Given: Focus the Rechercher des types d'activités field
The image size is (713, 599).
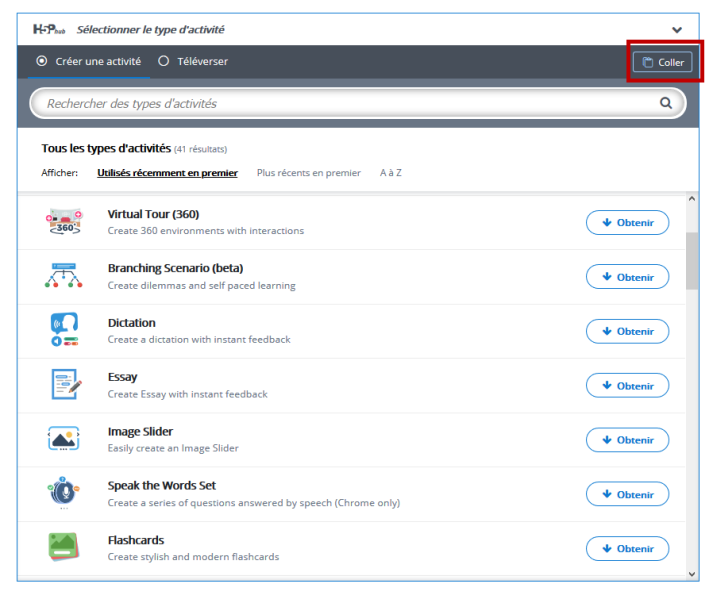Looking at the screenshot, I should (x=357, y=103).
